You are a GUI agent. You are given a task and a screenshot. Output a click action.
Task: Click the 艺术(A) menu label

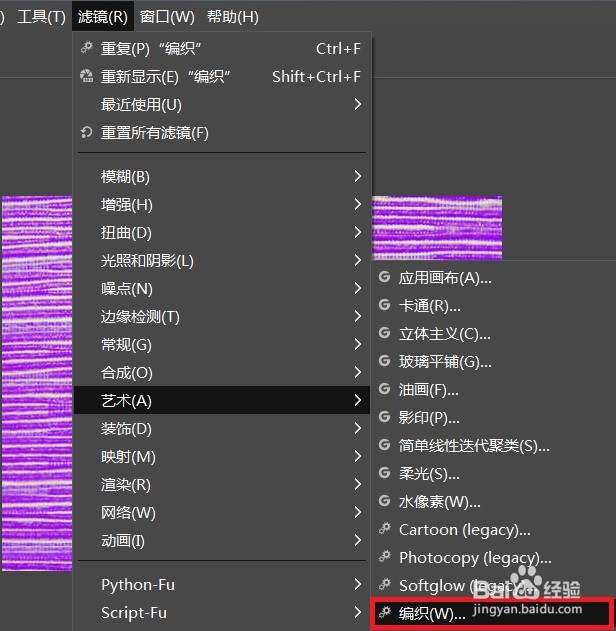126,400
